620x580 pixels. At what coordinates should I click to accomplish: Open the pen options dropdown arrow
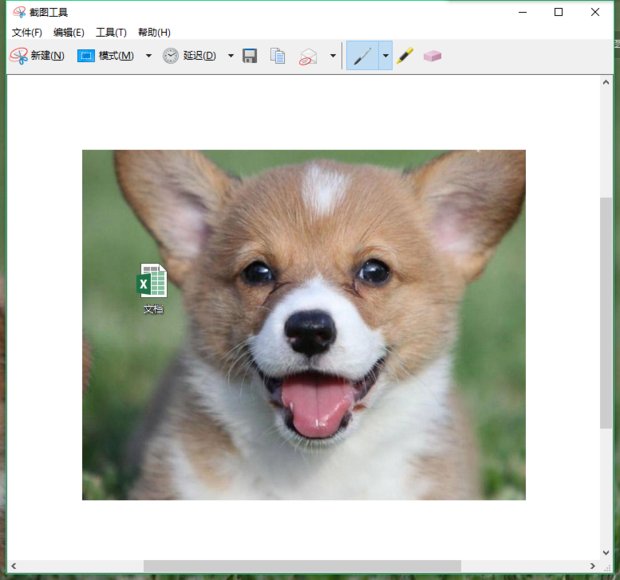[386, 56]
